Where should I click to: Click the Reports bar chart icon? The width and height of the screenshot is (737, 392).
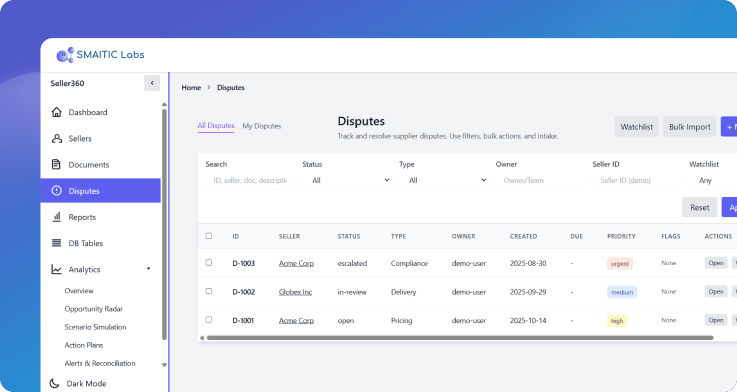click(x=56, y=217)
